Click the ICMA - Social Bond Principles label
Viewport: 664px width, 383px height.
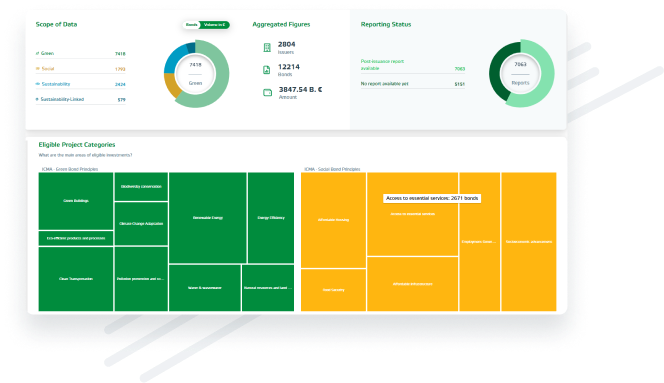pyautogui.click(x=332, y=169)
